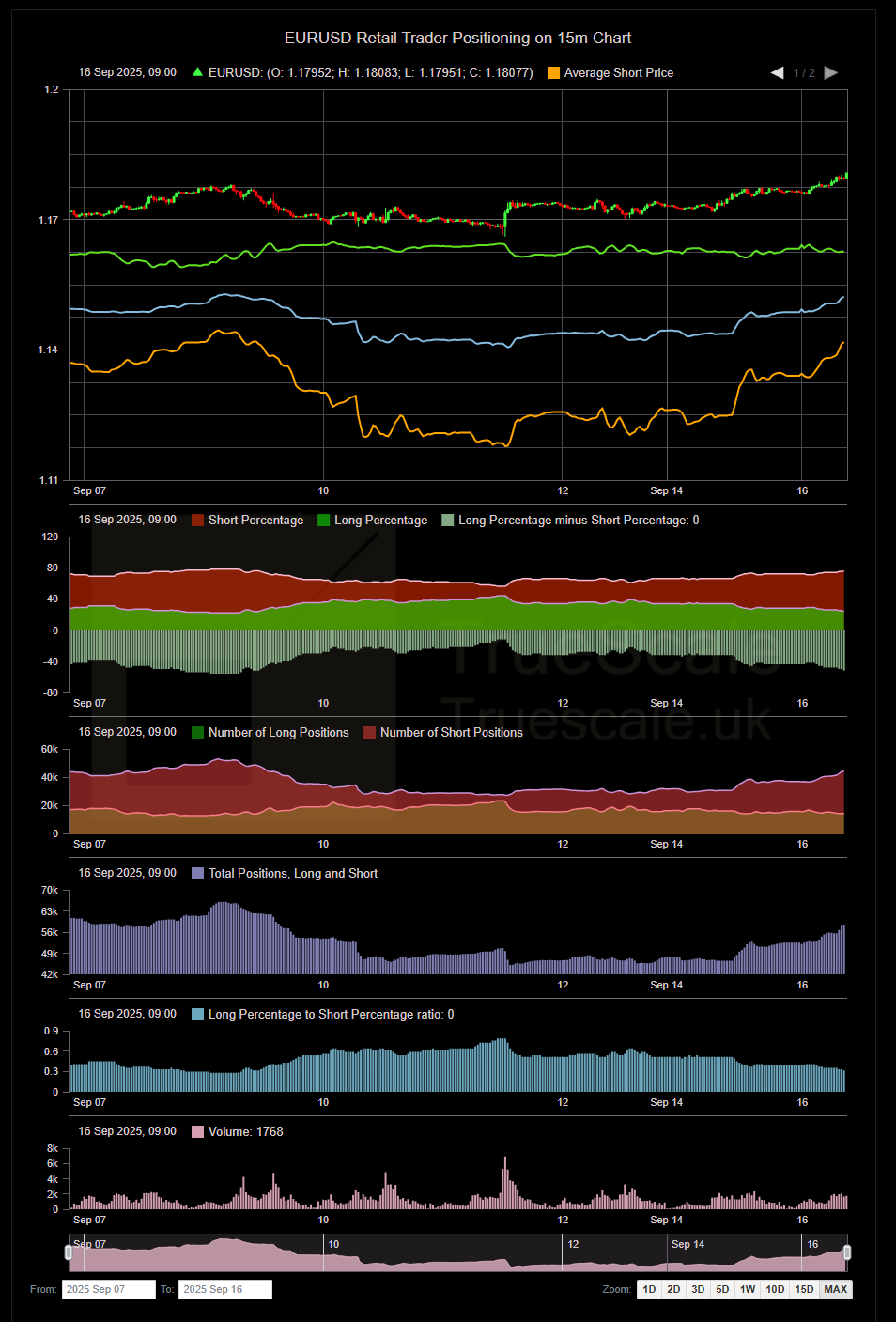Toggle Average Short Price legend marker

[554, 73]
